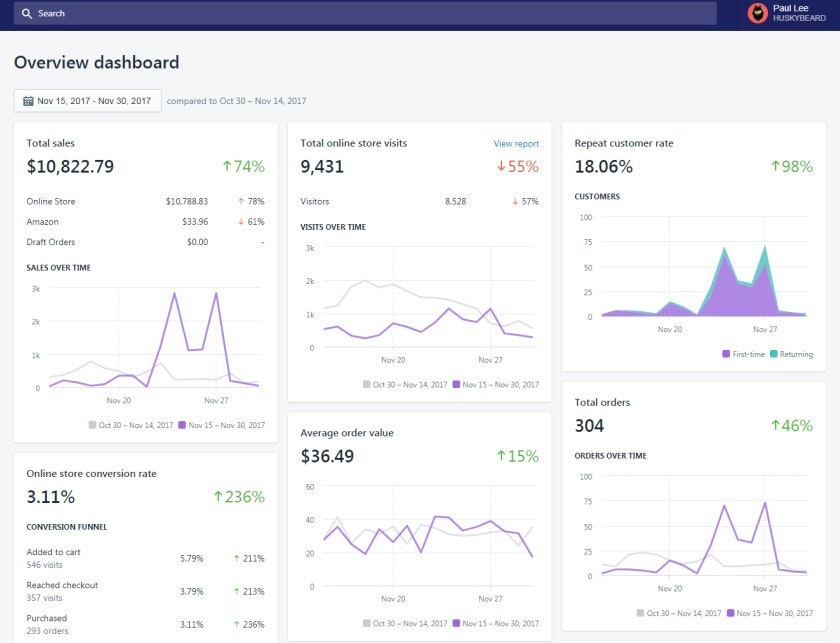Click the Average order value heading
The width and height of the screenshot is (840, 643).
pyautogui.click(x=347, y=433)
